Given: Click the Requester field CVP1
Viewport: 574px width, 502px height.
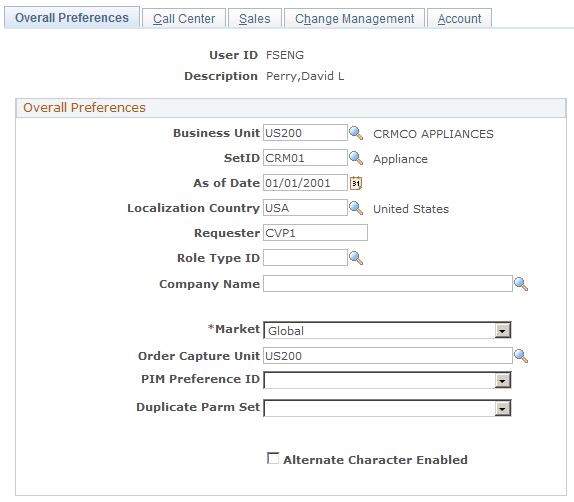Looking at the screenshot, I should click(x=315, y=233).
